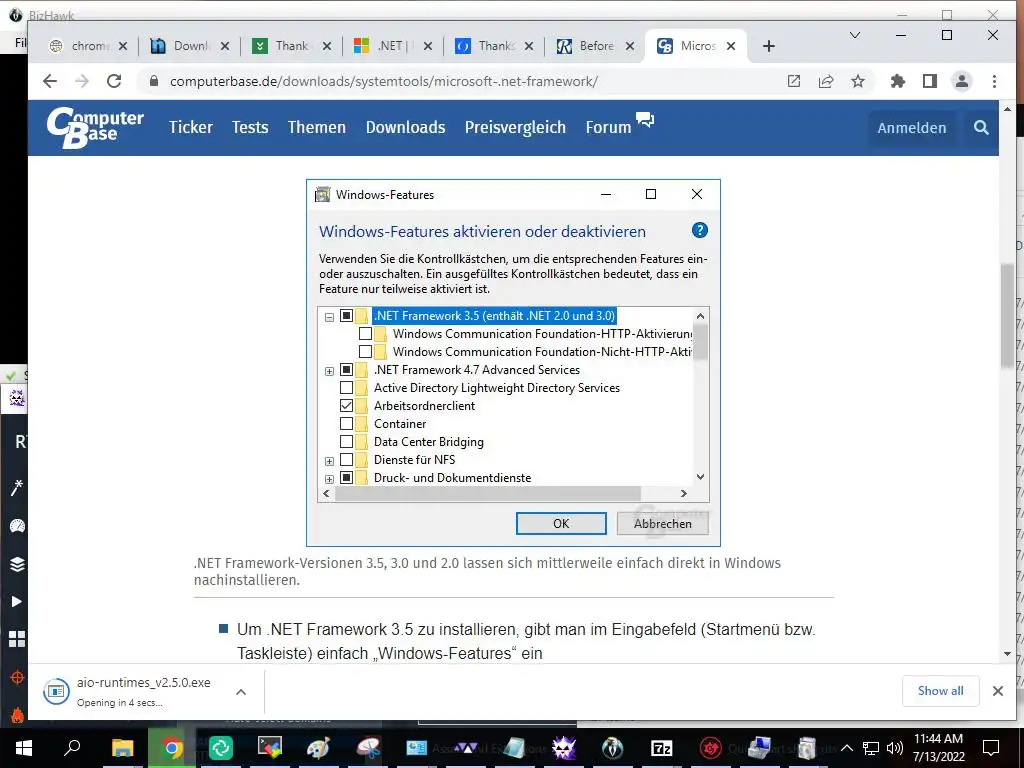
Task: Click the share page icon in address bar
Action: click(x=825, y=81)
